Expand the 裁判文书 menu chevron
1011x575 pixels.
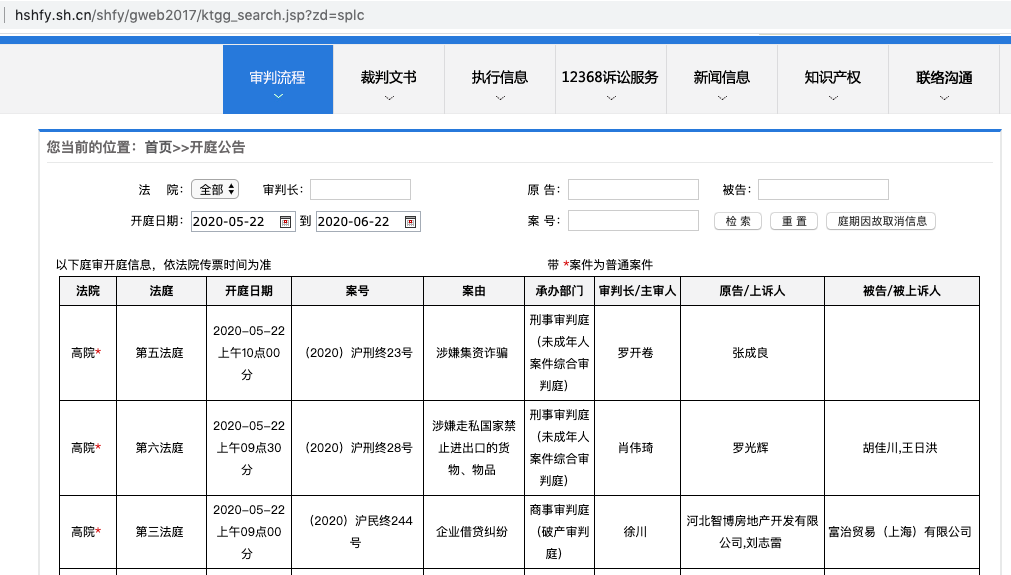click(389, 97)
